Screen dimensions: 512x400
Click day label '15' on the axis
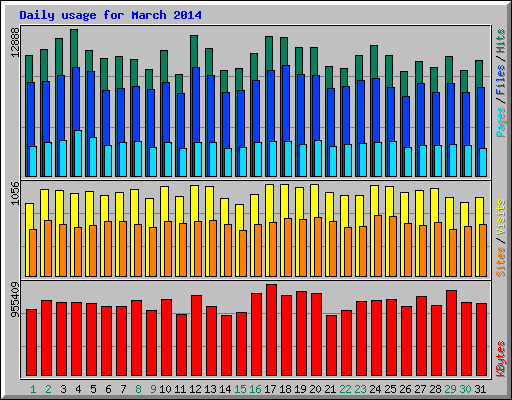pyautogui.click(x=240, y=389)
